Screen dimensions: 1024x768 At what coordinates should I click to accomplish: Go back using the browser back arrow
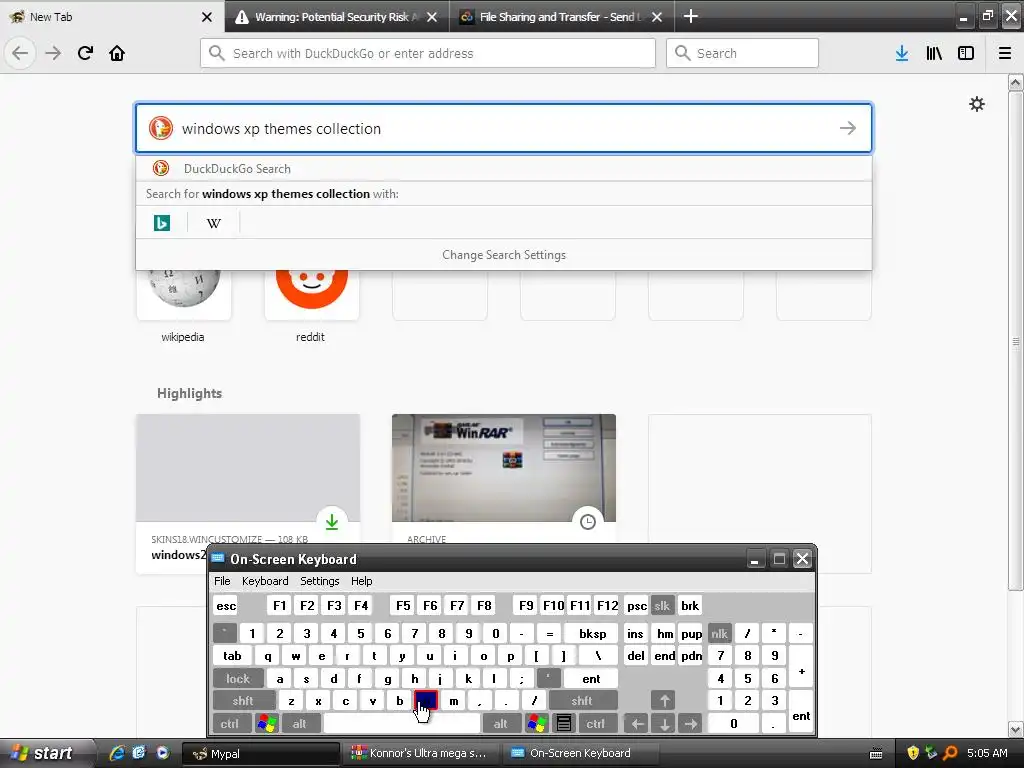pyautogui.click(x=20, y=53)
